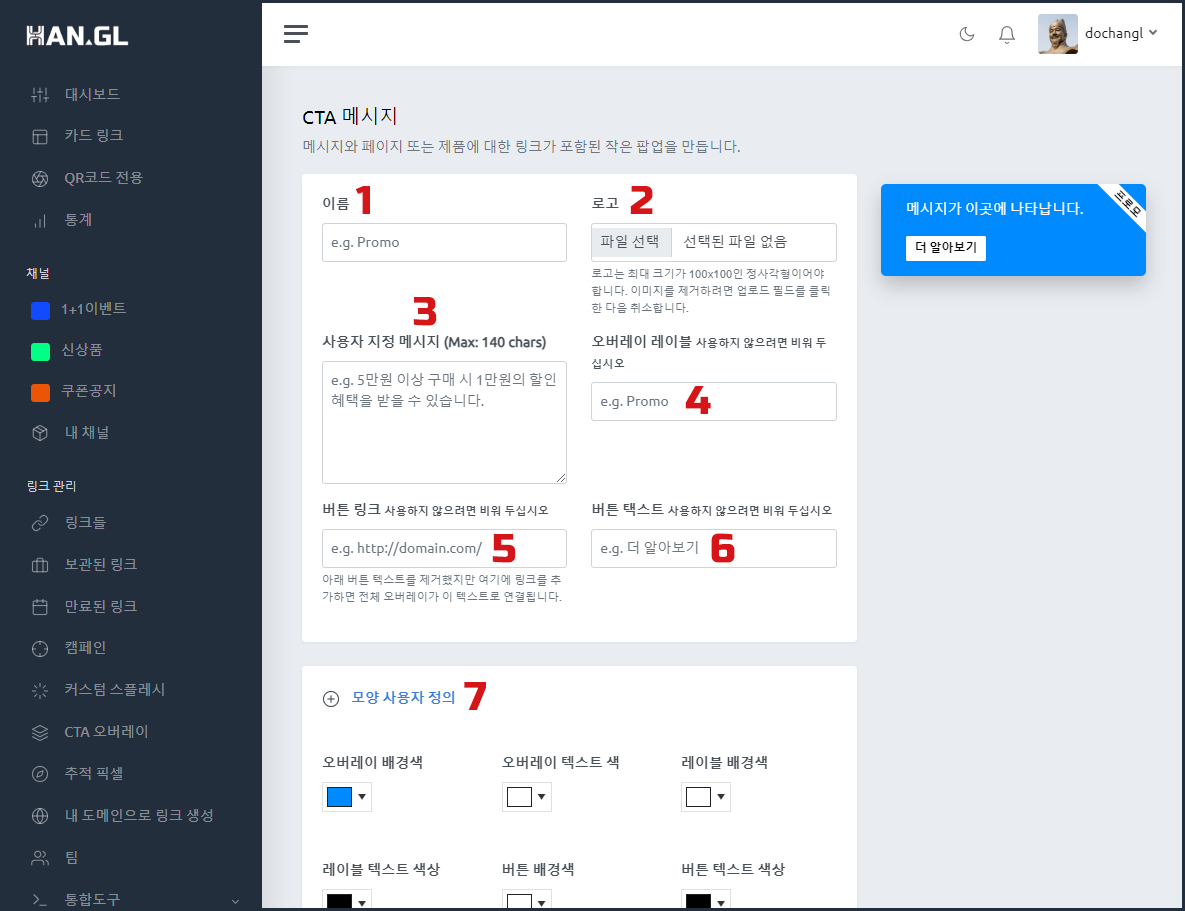
Task: Click the 보관된 링크 briefcase icon
Action: [x=40, y=565]
